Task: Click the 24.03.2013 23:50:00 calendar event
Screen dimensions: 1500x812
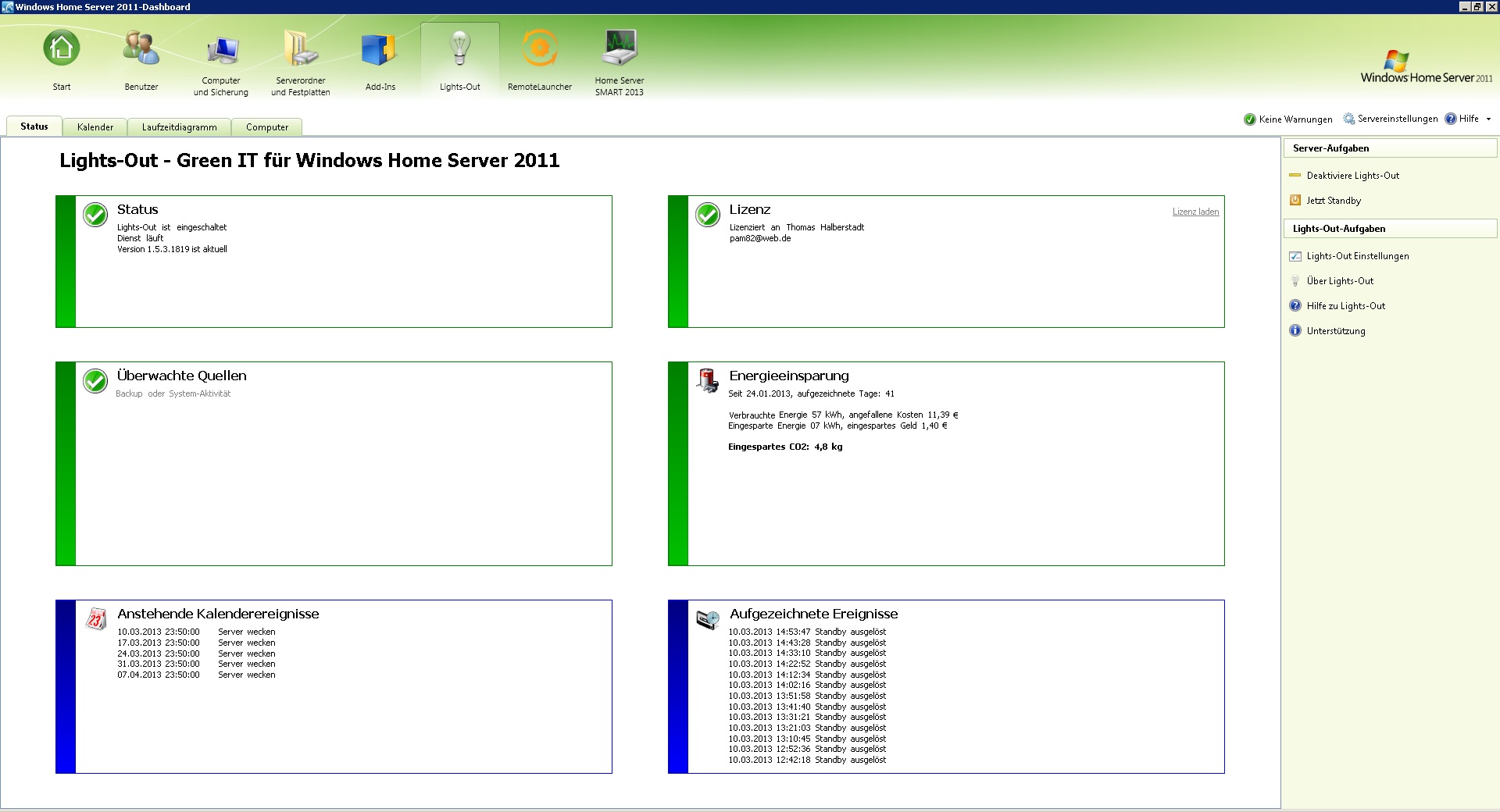Action: click(x=196, y=654)
